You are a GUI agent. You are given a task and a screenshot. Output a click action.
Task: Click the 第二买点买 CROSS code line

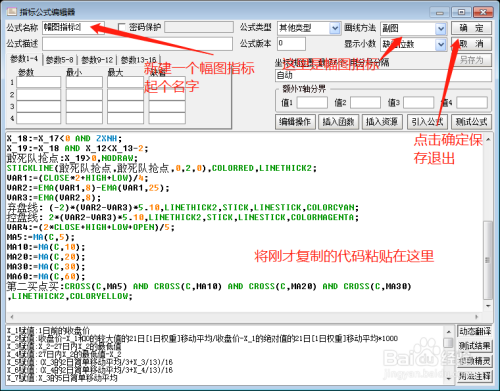(209, 286)
